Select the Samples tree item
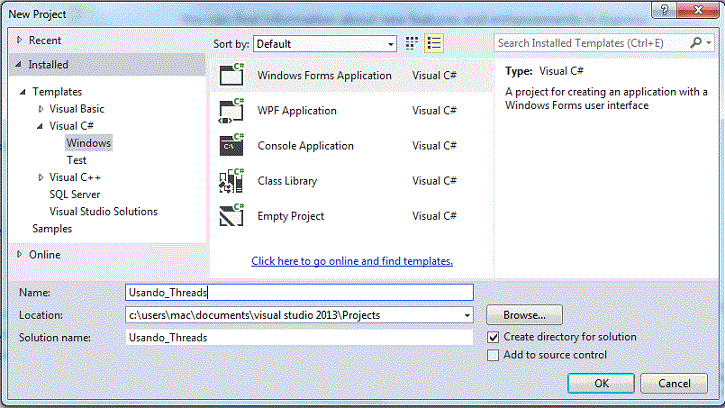725x408 pixels. tap(52, 229)
